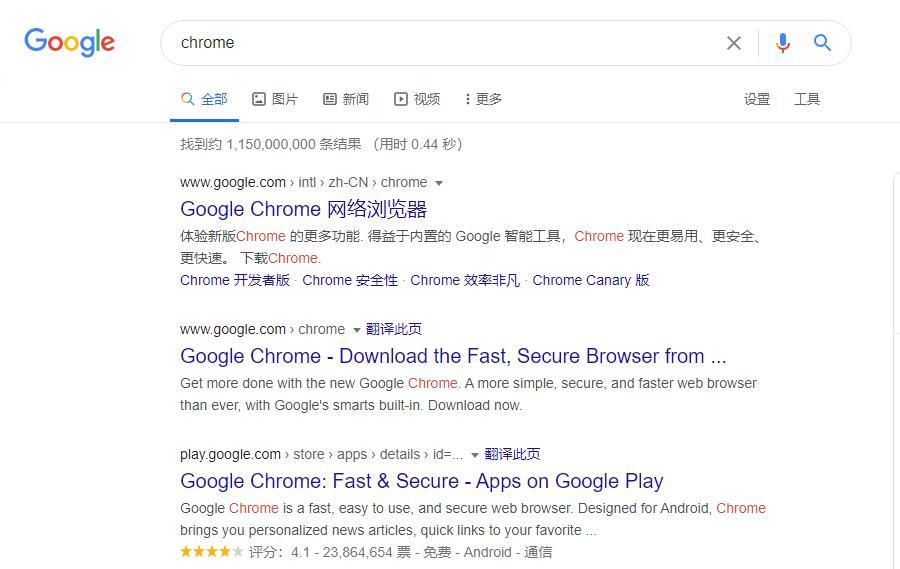Image resolution: width=900 pixels, height=569 pixels.
Task: Expand arrow beside zh-CN chrome URL
Action: (439, 183)
